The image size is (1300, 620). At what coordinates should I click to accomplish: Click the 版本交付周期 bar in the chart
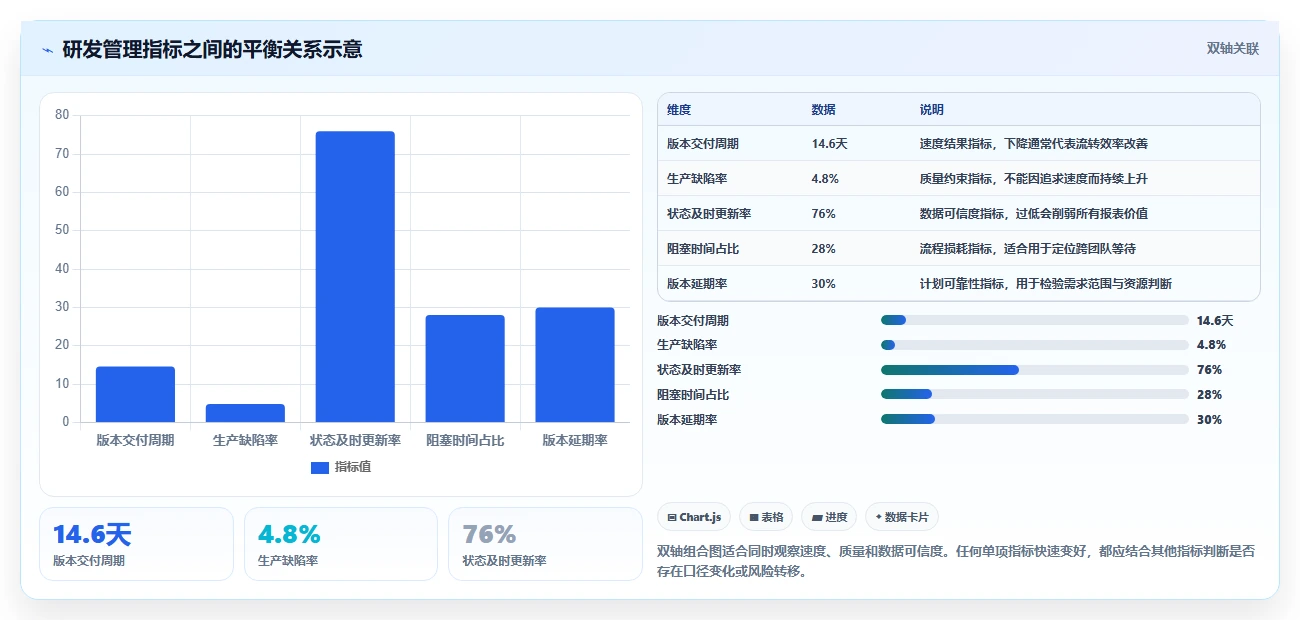pos(135,394)
